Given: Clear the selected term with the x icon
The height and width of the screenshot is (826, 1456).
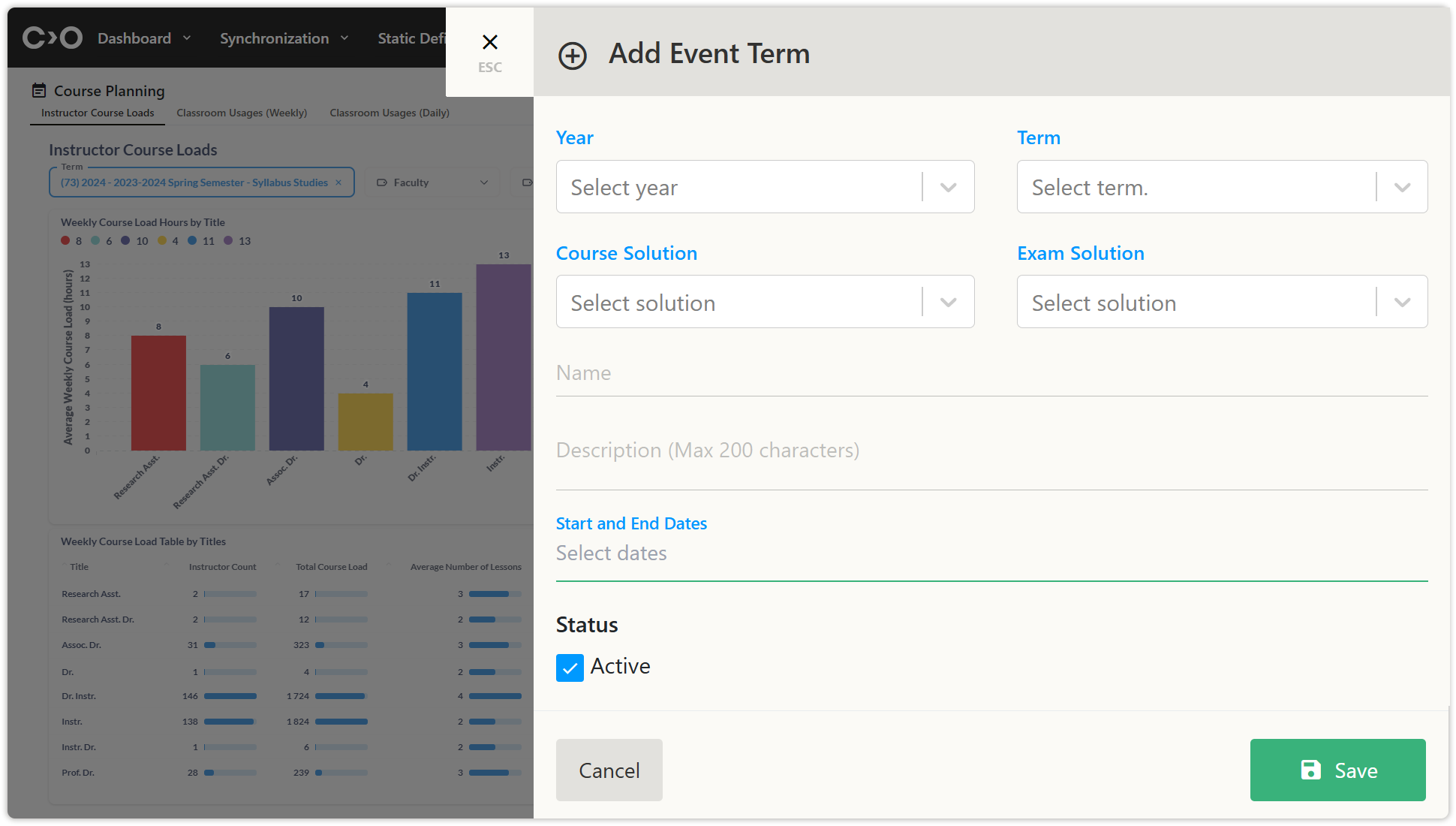Looking at the screenshot, I should point(338,182).
